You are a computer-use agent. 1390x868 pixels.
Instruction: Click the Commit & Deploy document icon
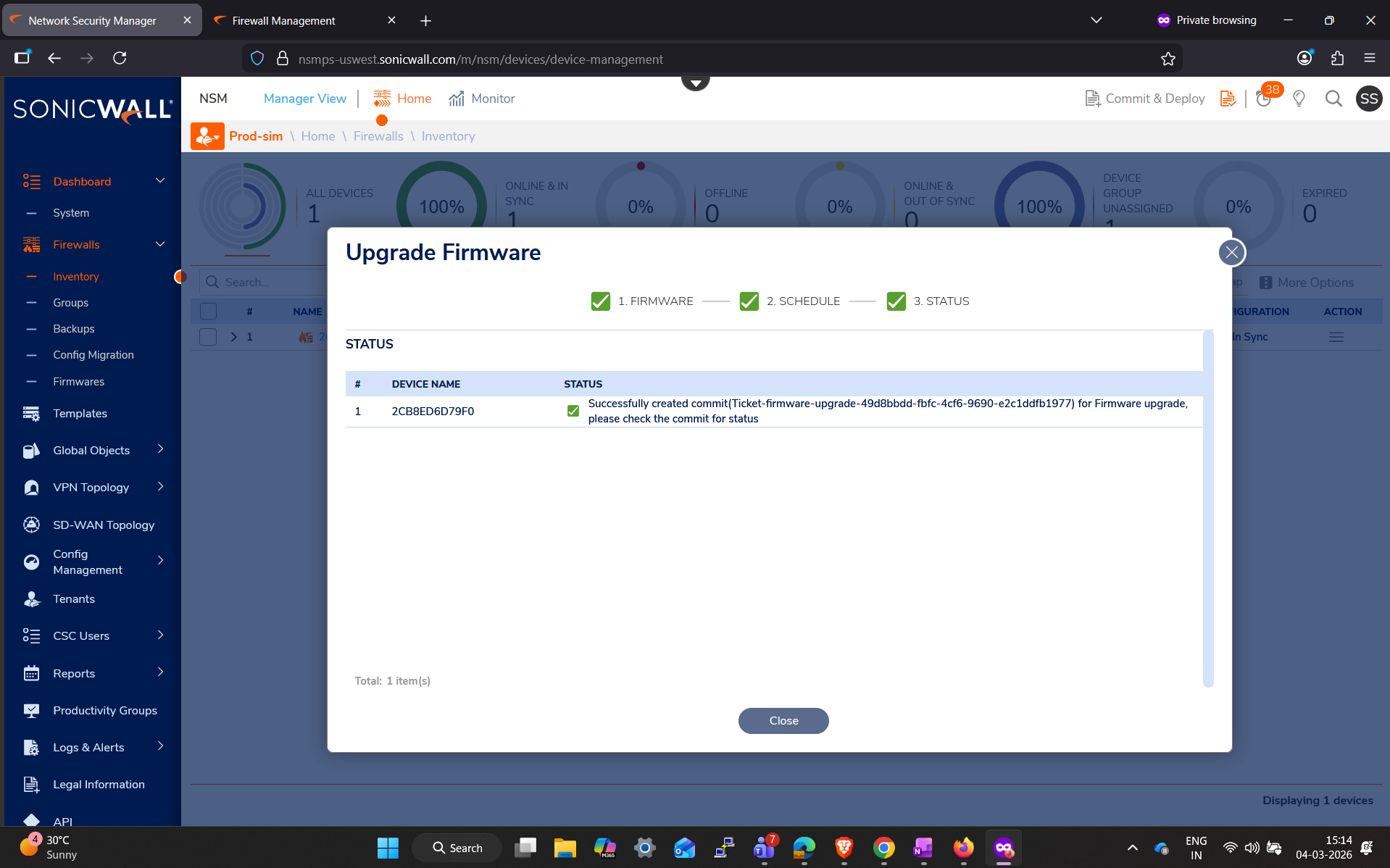[1092, 99]
